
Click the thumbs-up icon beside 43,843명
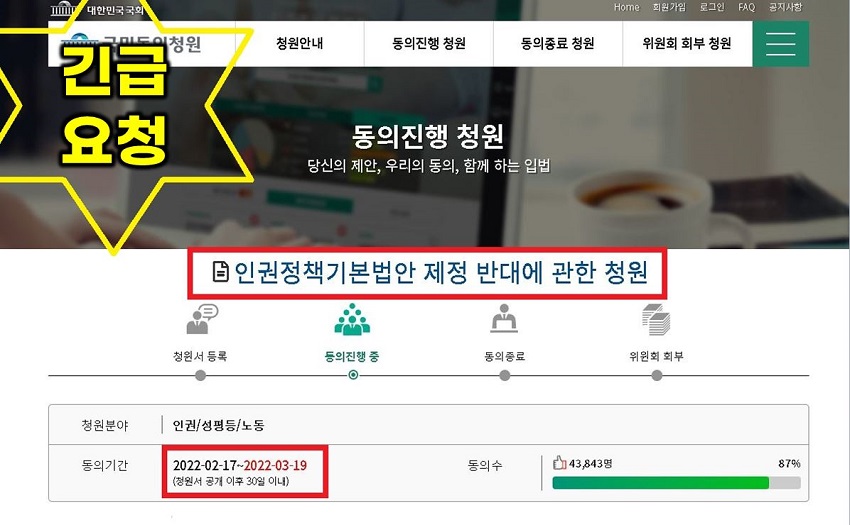click(559, 463)
